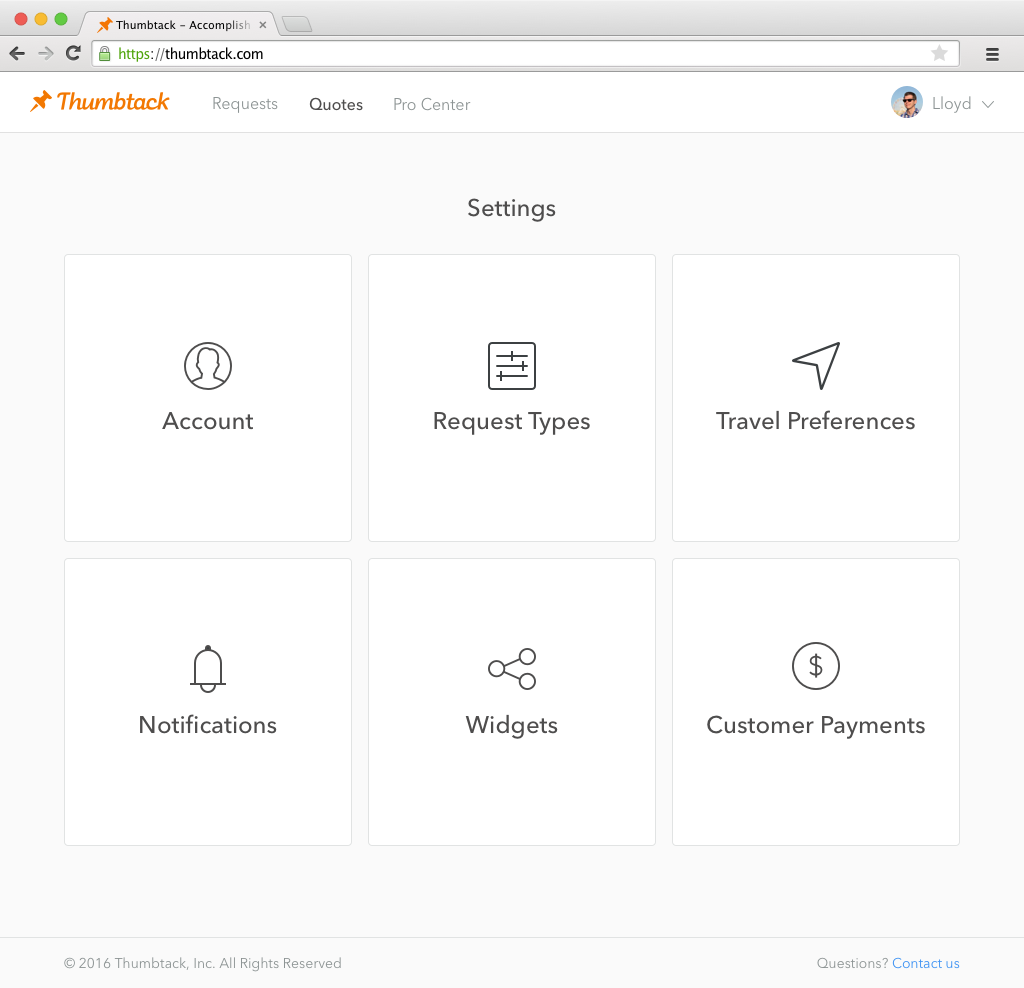
Task: Open the Quotes nav item
Action: 336,104
